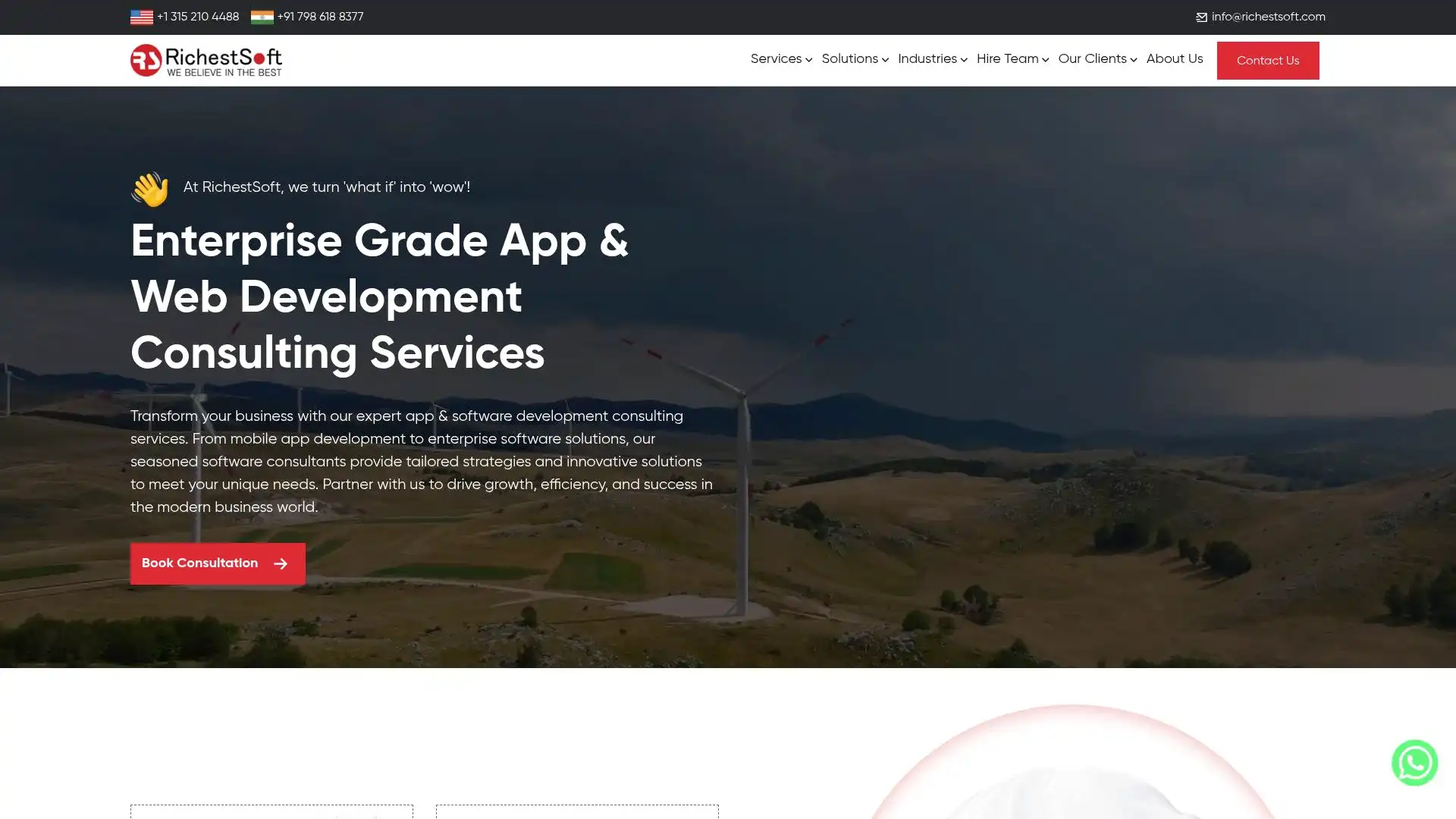Go to About Us page
The width and height of the screenshot is (1456, 819).
coord(1174,59)
